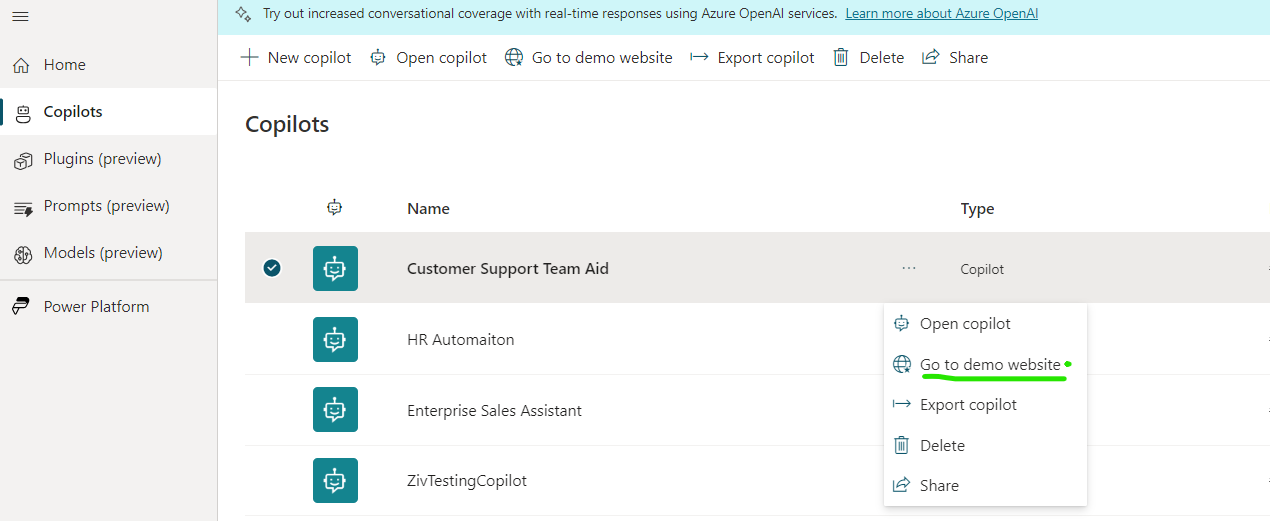Open Plugins (preview) from sidebar

(22, 160)
